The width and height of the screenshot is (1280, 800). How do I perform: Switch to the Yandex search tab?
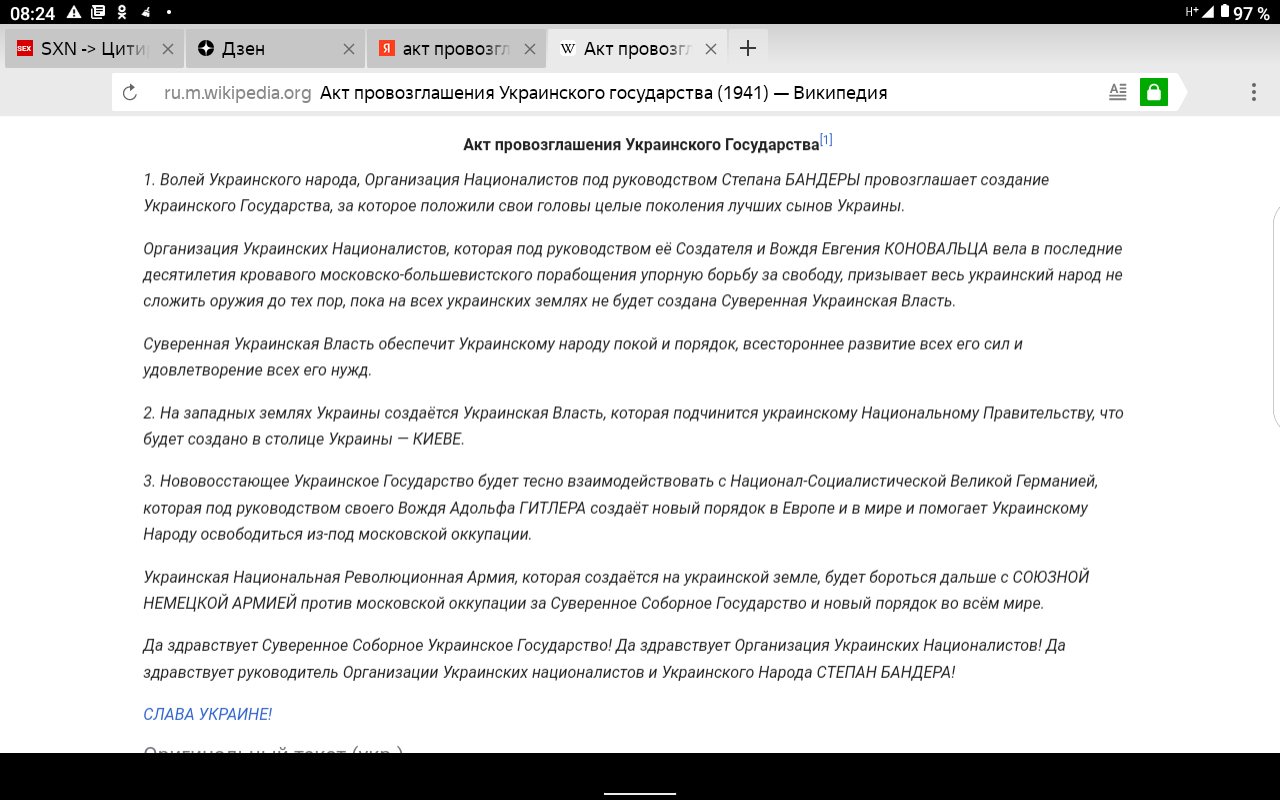[x=456, y=48]
